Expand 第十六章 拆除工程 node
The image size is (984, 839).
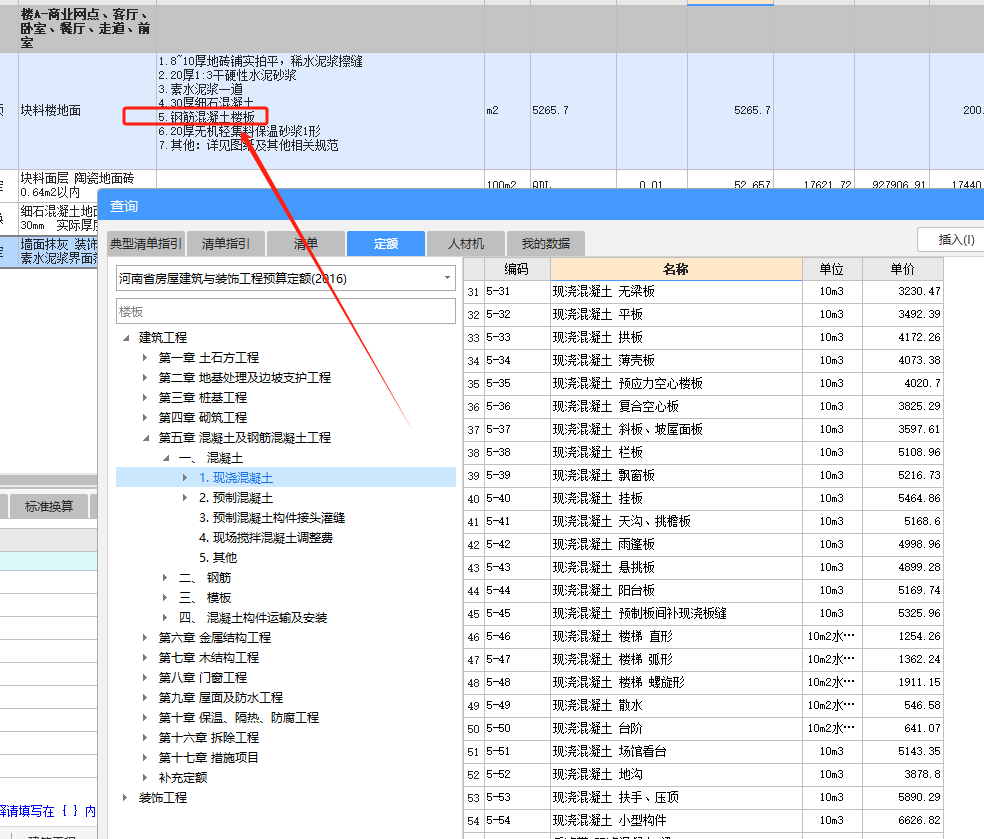click(145, 737)
